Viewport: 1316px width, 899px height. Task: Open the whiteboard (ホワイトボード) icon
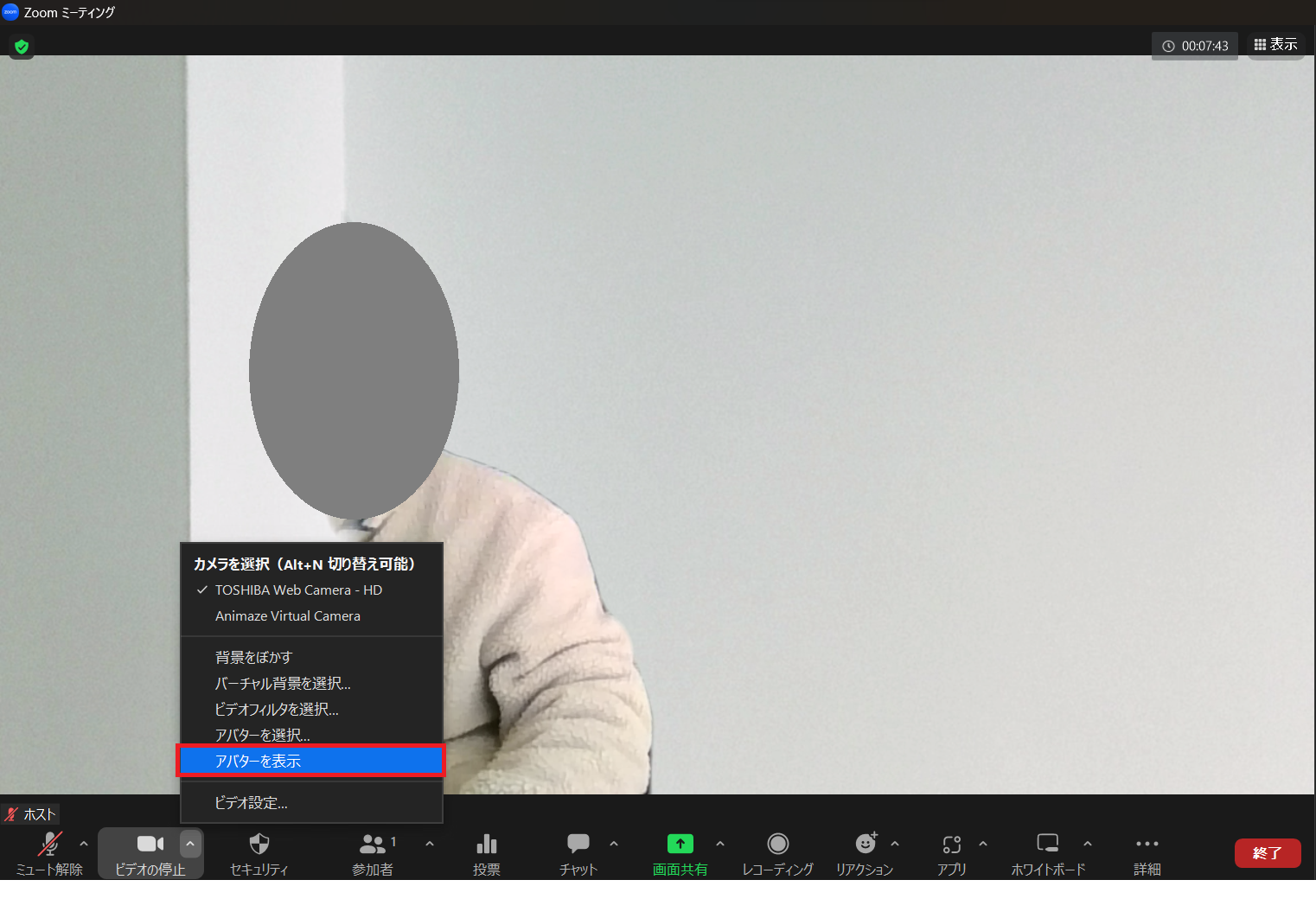coord(1048,845)
